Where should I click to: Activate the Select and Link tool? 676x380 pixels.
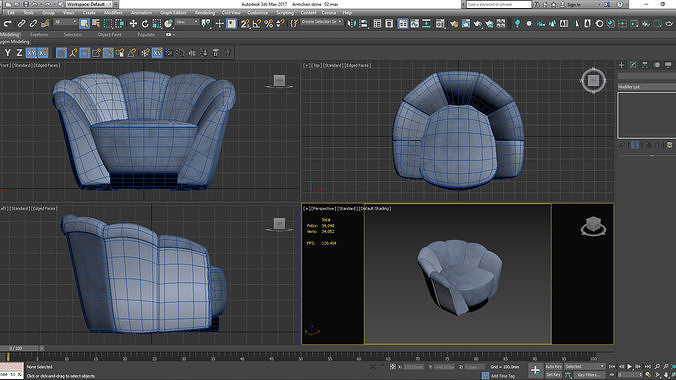pyautogui.click(x=21, y=24)
